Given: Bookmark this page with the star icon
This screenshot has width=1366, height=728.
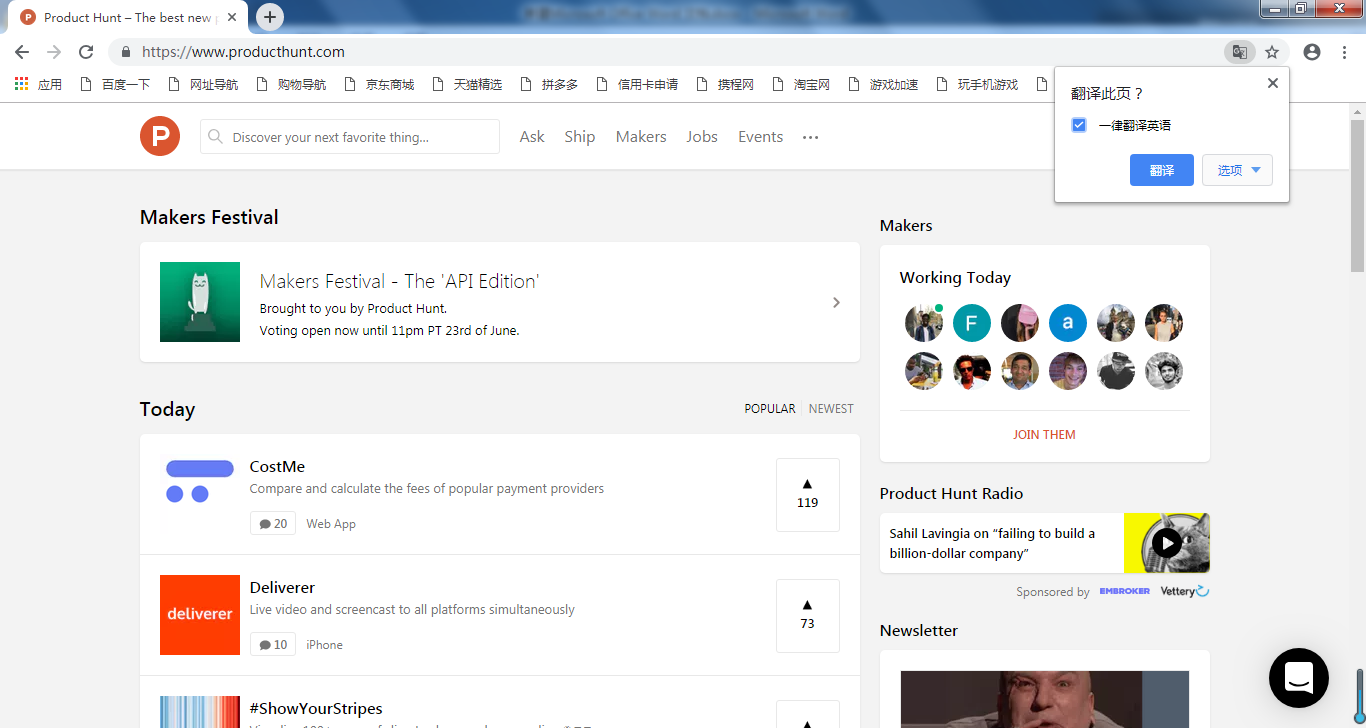Looking at the screenshot, I should [1272, 52].
